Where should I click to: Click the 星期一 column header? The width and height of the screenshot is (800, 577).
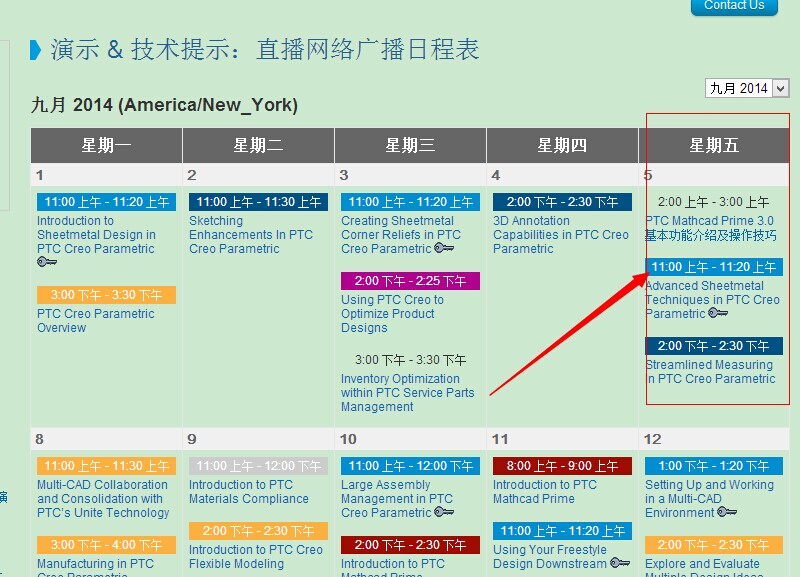coord(106,145)
